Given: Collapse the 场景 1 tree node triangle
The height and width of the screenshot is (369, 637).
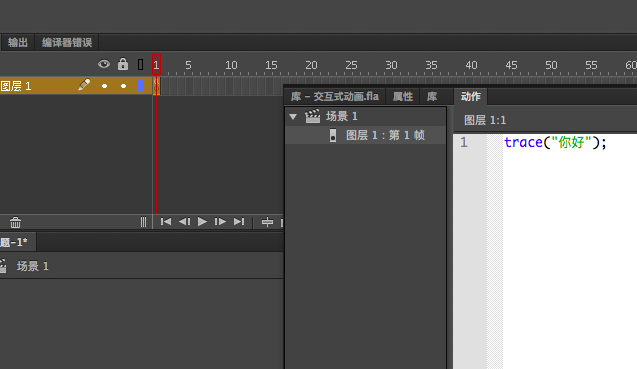Looking at the screenshot, I should click(293, 117).
